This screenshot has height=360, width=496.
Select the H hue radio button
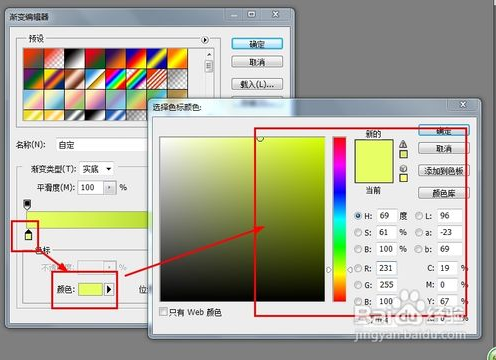(358, 216)
